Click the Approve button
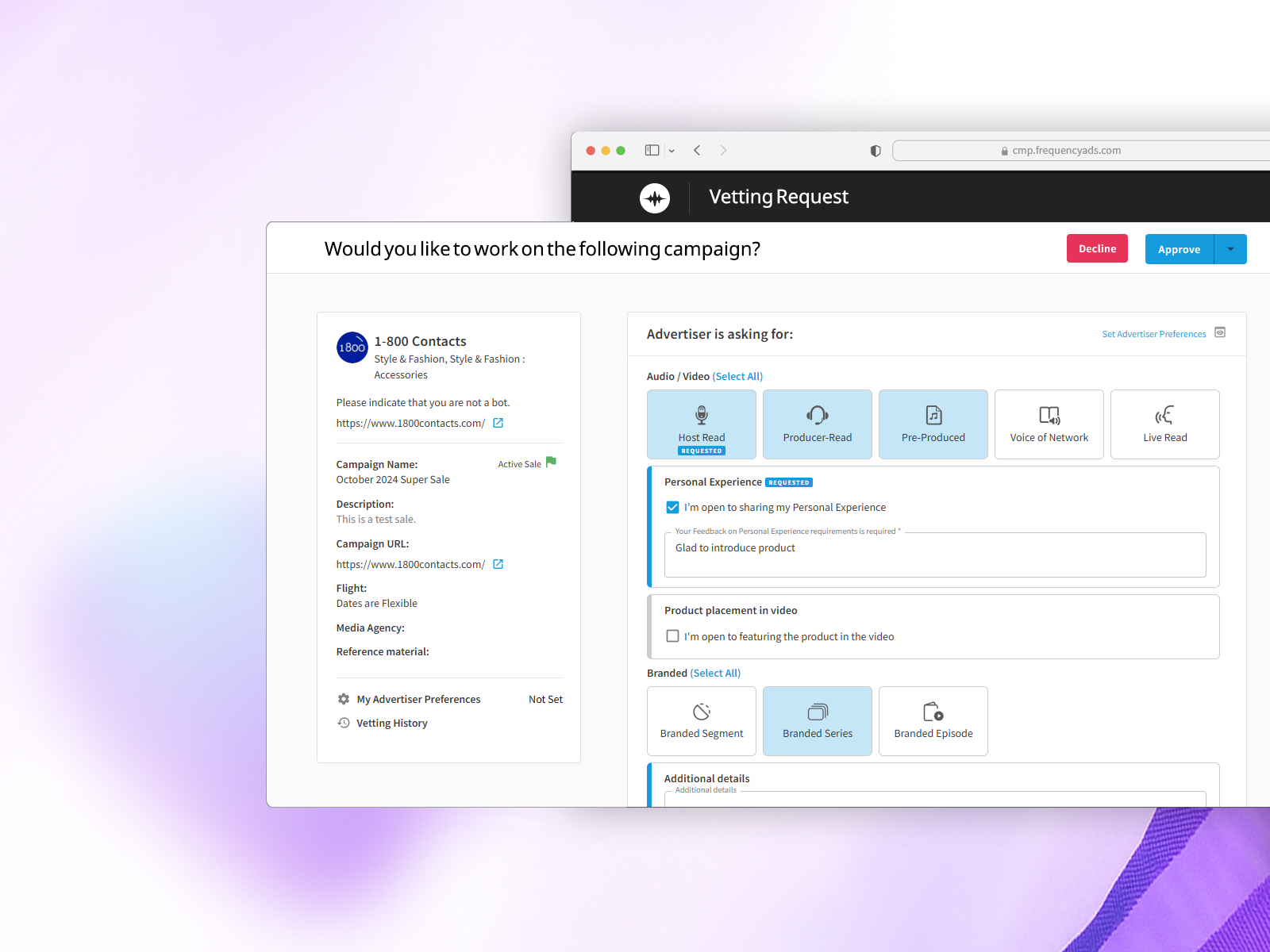Screen dimensions: 1270x952 pyautogui.click(x=1179, y=249)
